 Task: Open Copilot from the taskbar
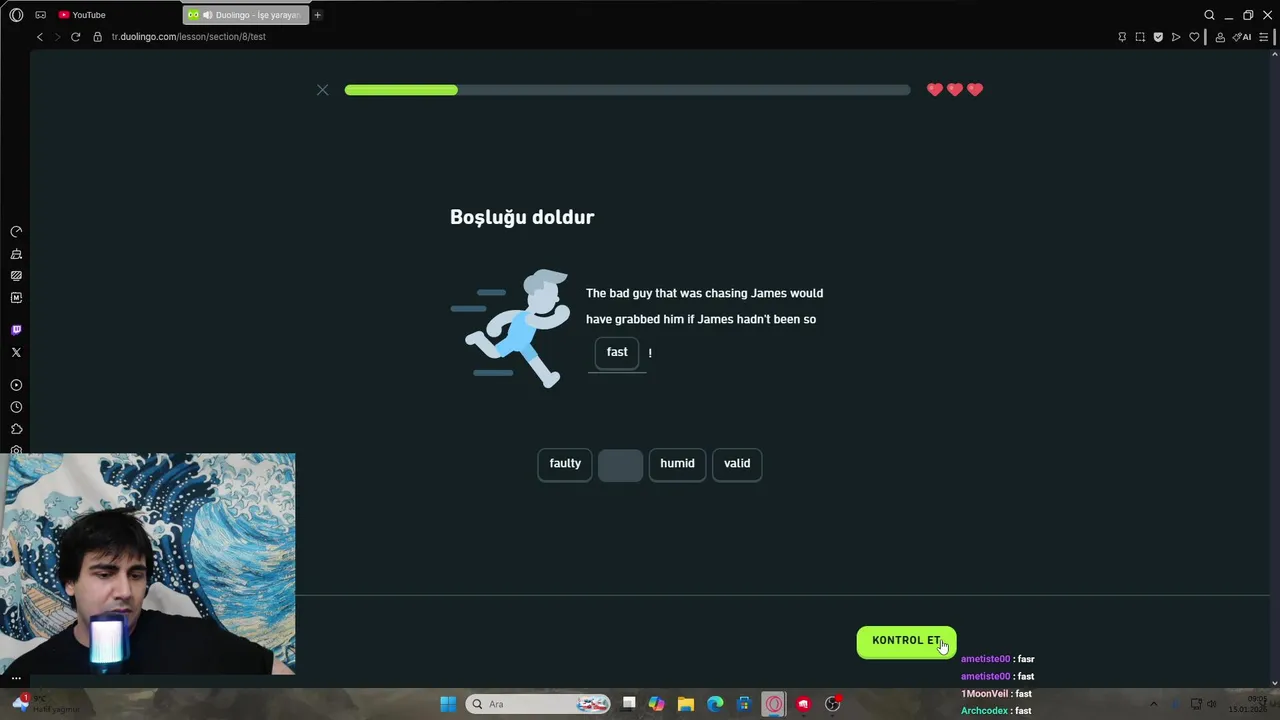click(656, 704)
